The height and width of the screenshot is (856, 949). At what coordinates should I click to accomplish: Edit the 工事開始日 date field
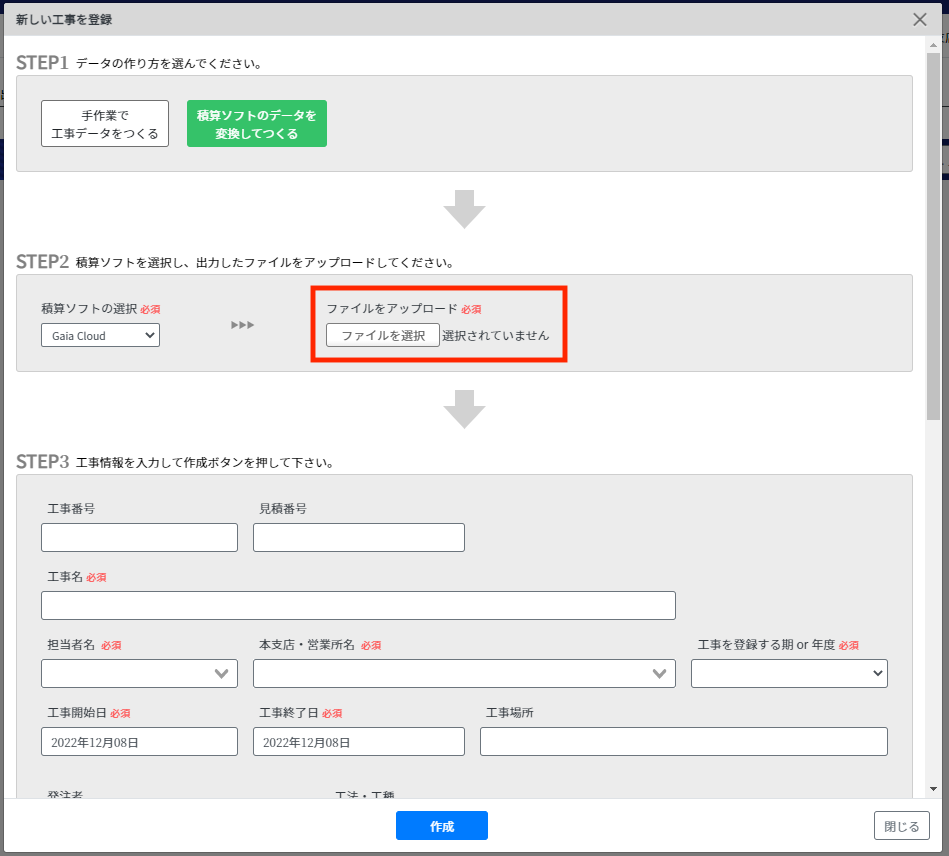pyautogui.click(x=139, y=742)
